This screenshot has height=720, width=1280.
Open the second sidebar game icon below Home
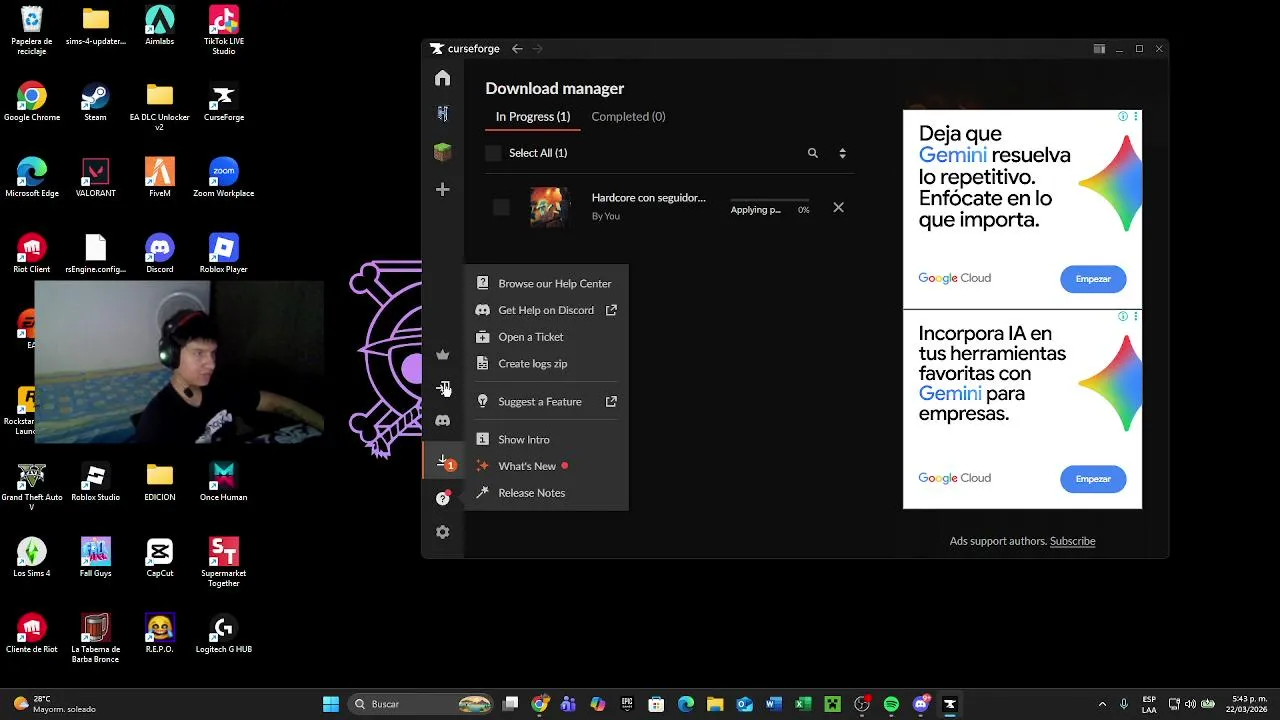point(443,114)
